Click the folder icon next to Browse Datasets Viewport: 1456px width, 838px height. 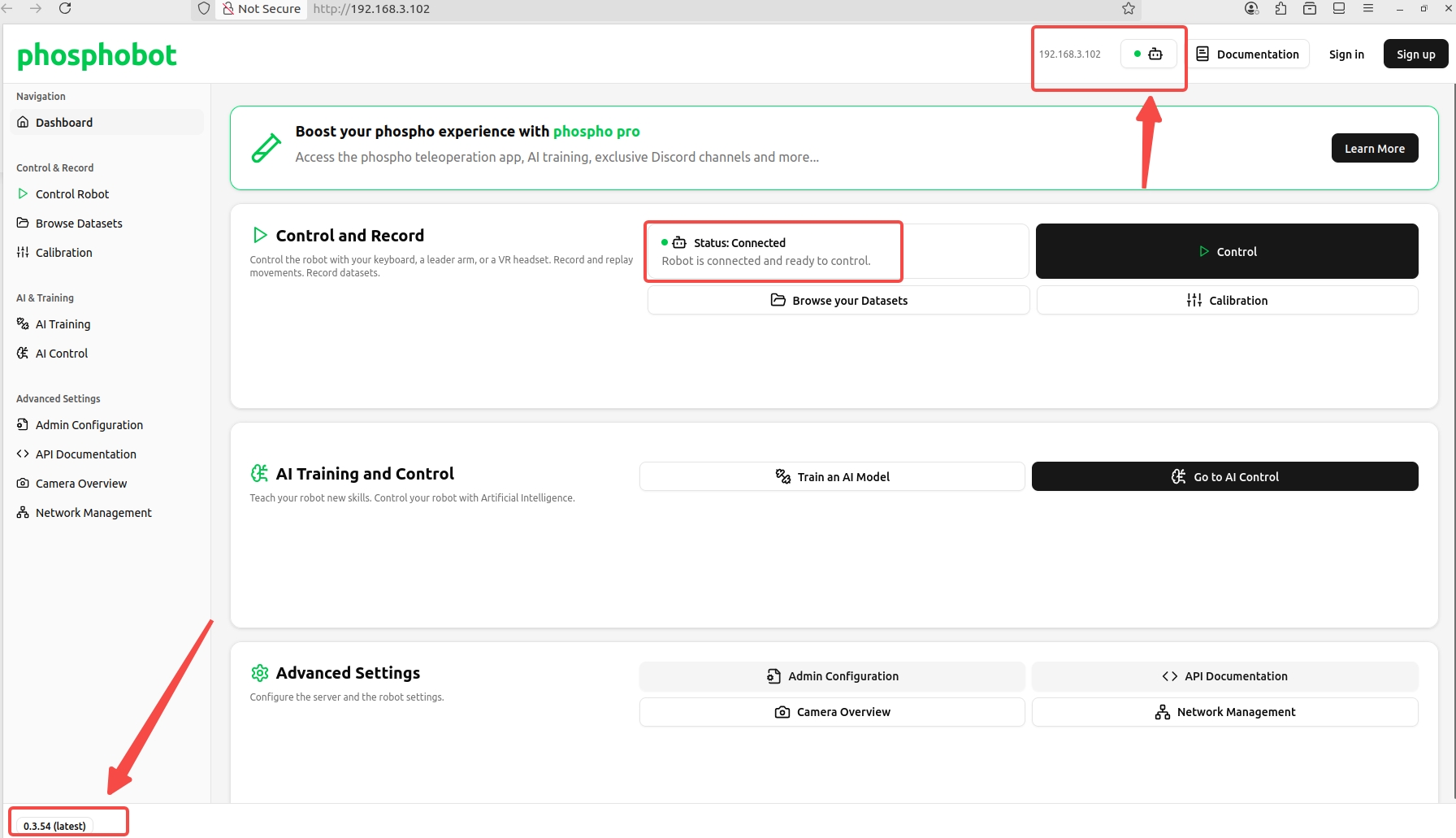tap(23, 223)
